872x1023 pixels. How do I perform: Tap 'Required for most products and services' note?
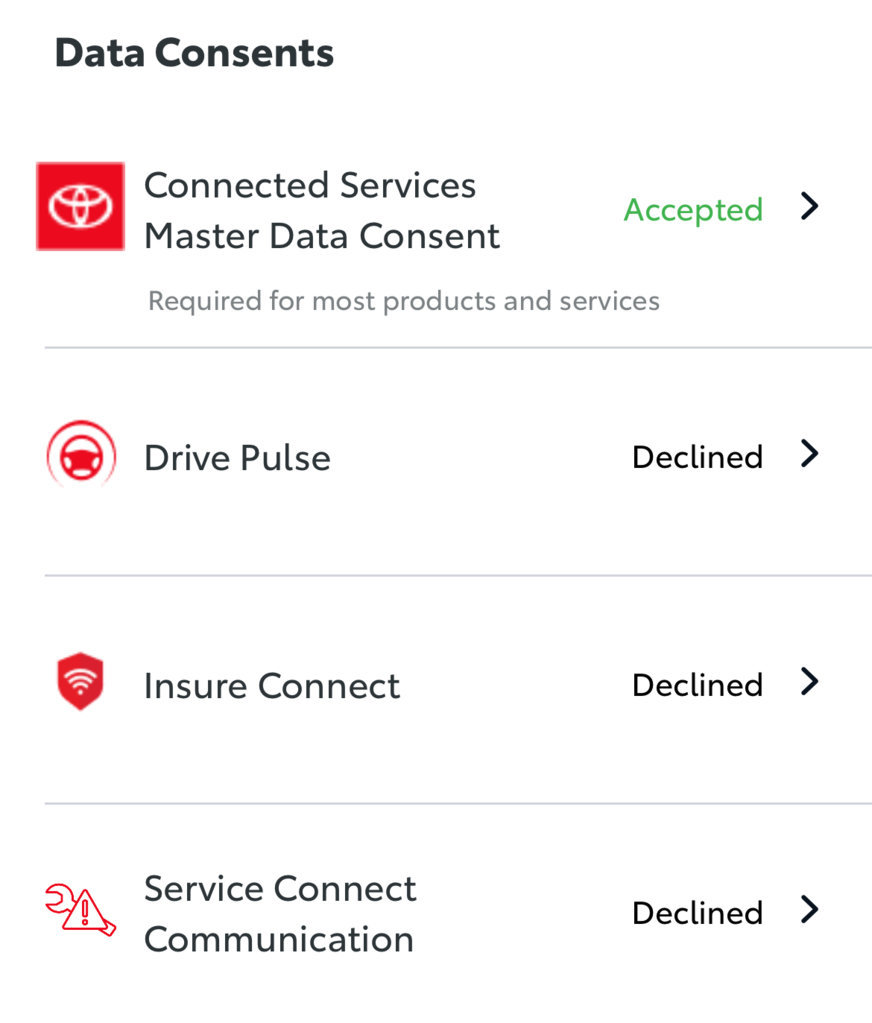click(x=404, y=301)
